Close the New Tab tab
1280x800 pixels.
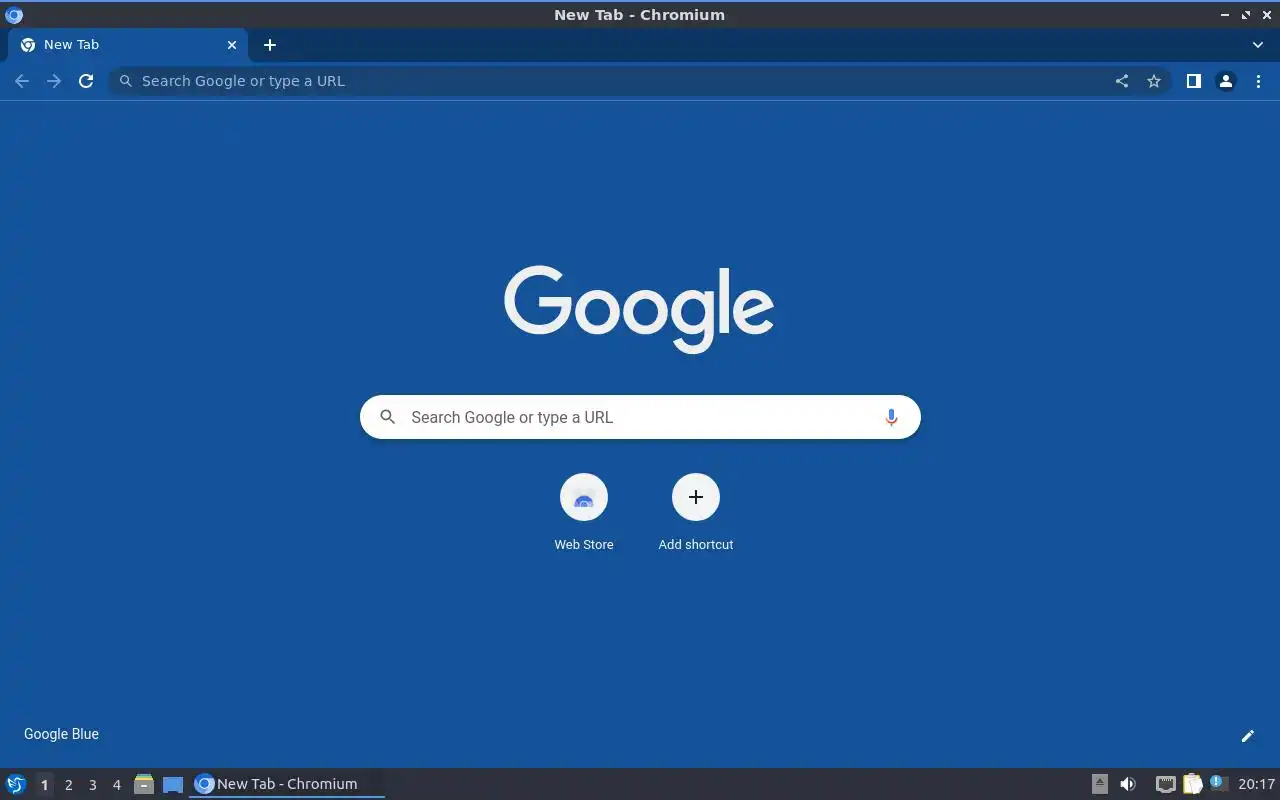click(232, 45)
